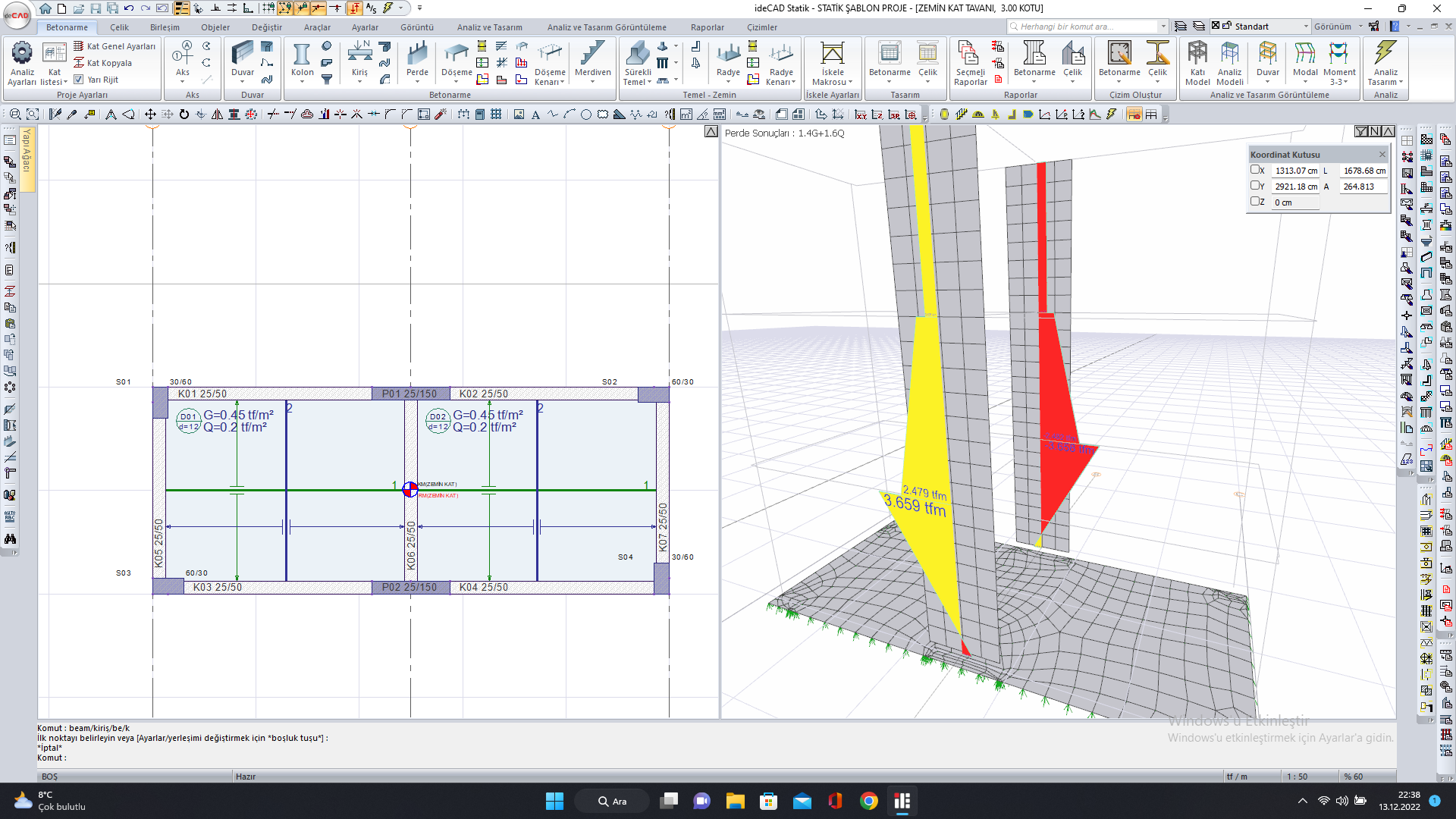Screen dimensions: 1456x819
Task: Select the circle draw tool
Action: [x=585, y=115]
